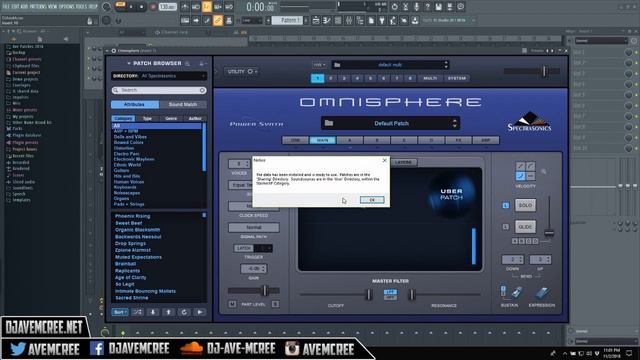Toggle the GLIDE button
This screenshot has height=360, width=640.
coord(525,227)
